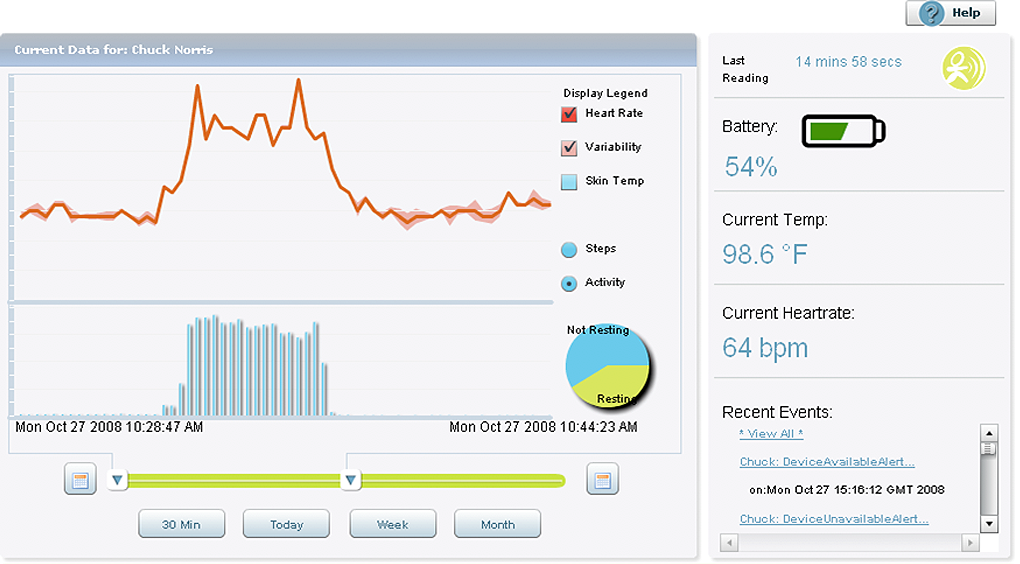Click the green activity status icon
This screenshot has width=1020, height=564.
tap(963, 67)
